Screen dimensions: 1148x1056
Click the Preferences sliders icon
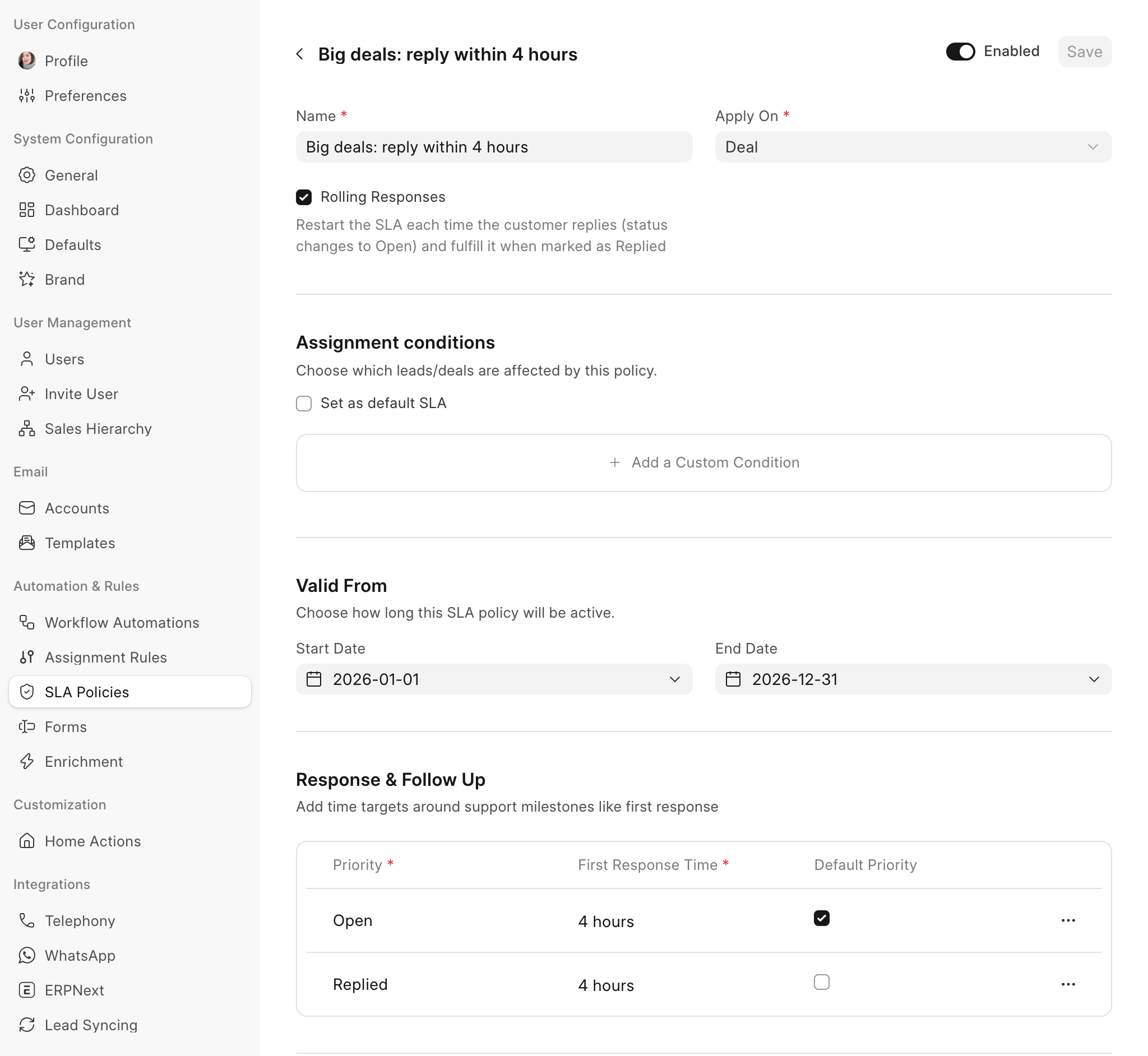pos(27,95)
